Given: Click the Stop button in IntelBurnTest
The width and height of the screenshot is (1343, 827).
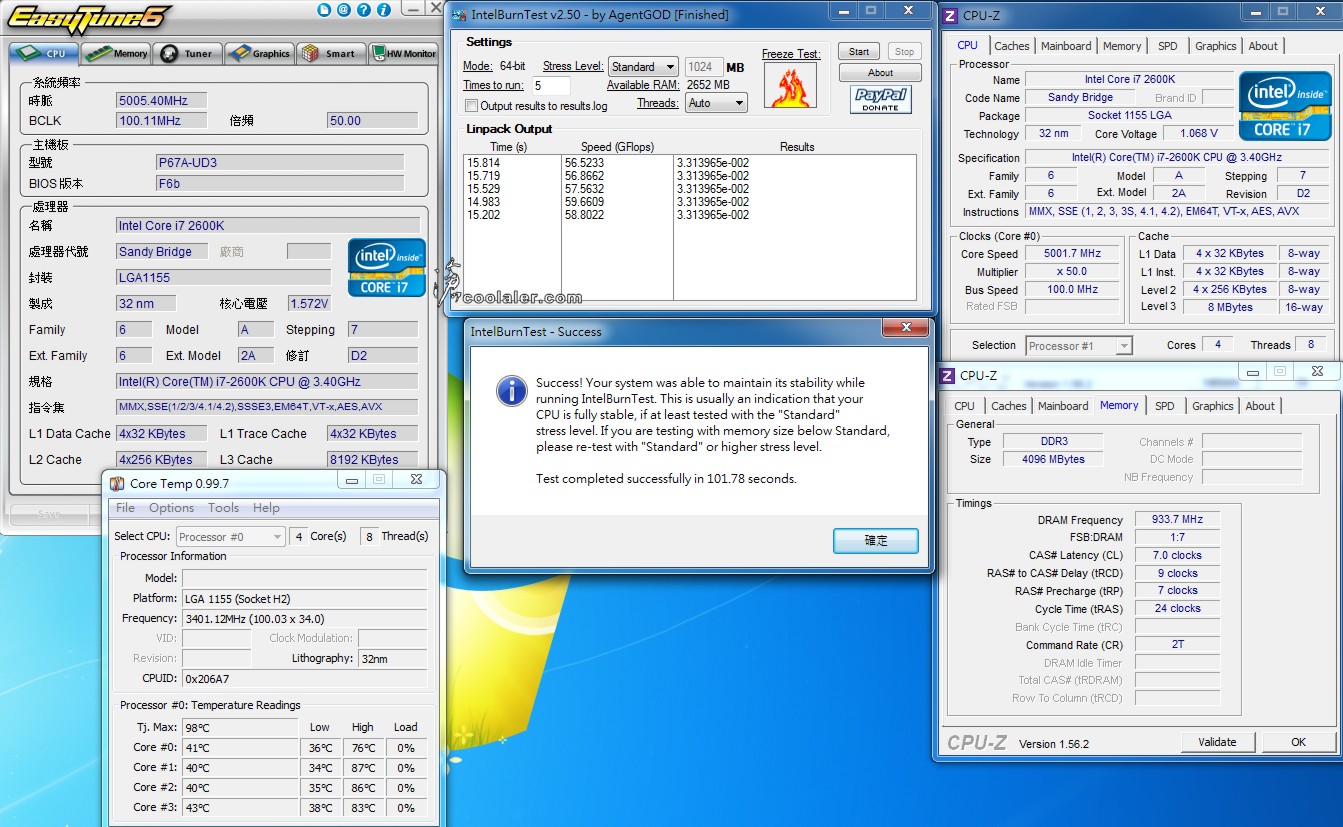Looking at the screenshot, I should (x=904, y=52).
